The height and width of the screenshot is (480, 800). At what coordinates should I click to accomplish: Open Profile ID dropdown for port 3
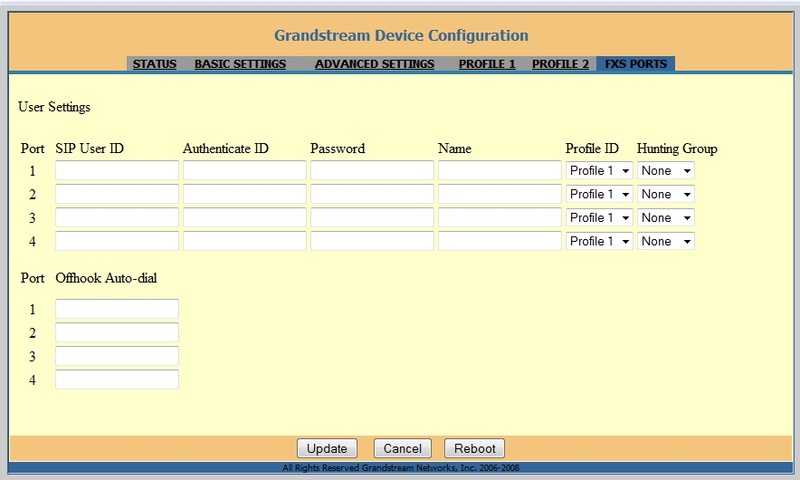[x=599, y=217]
